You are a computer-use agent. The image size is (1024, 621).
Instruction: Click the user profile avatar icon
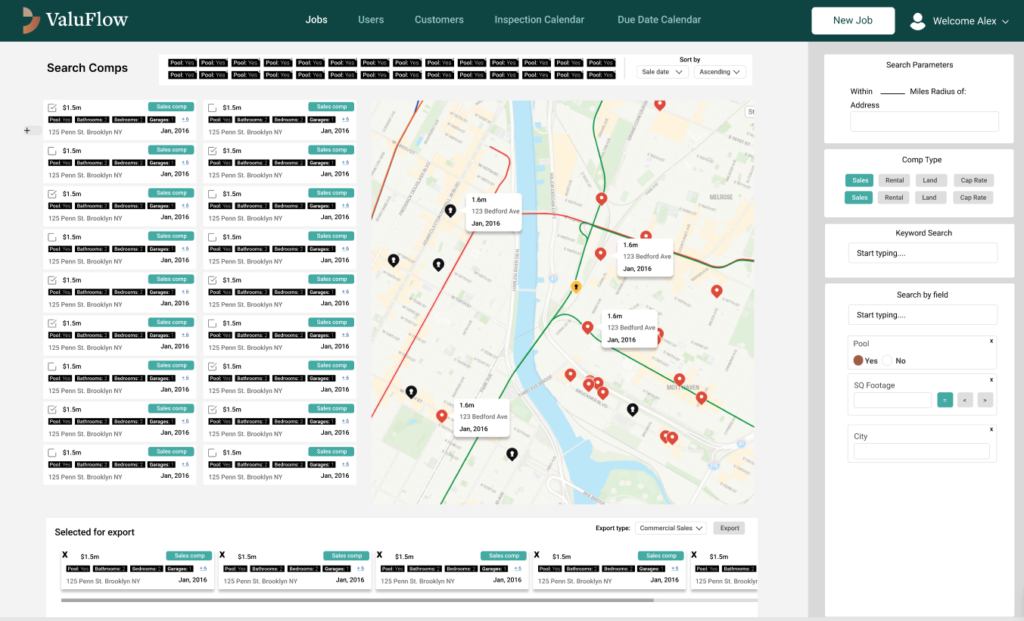click(917, 21)
